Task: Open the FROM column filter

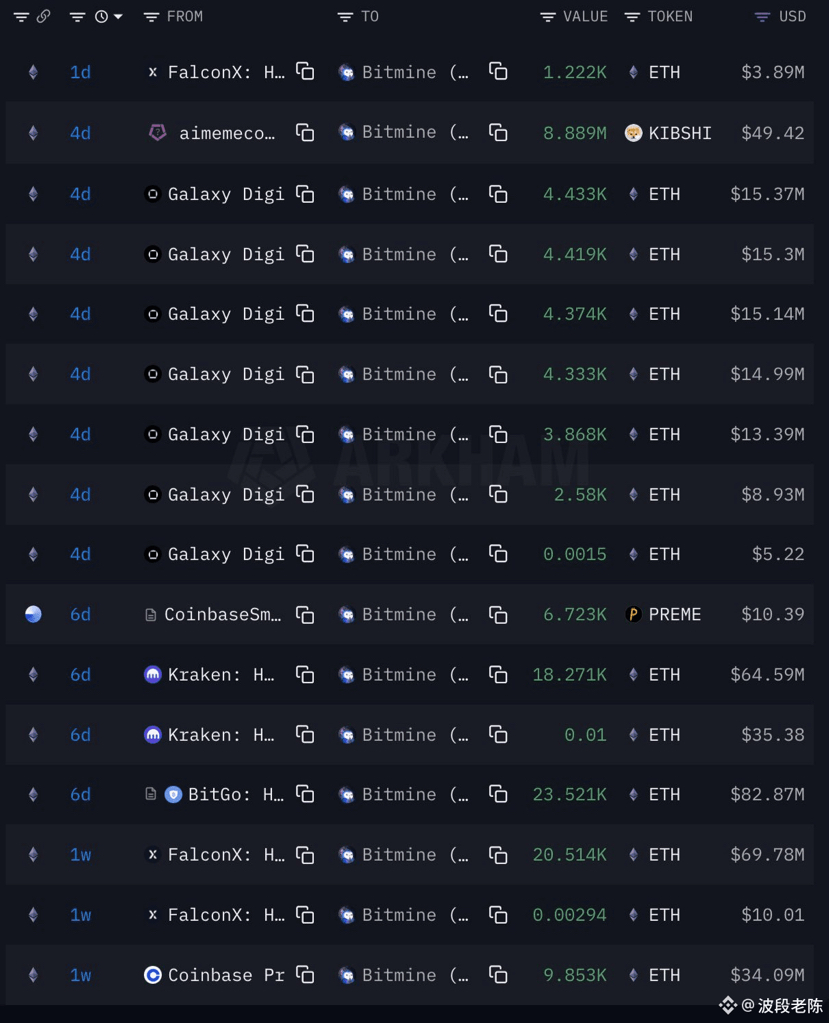Action: point(152,17)
